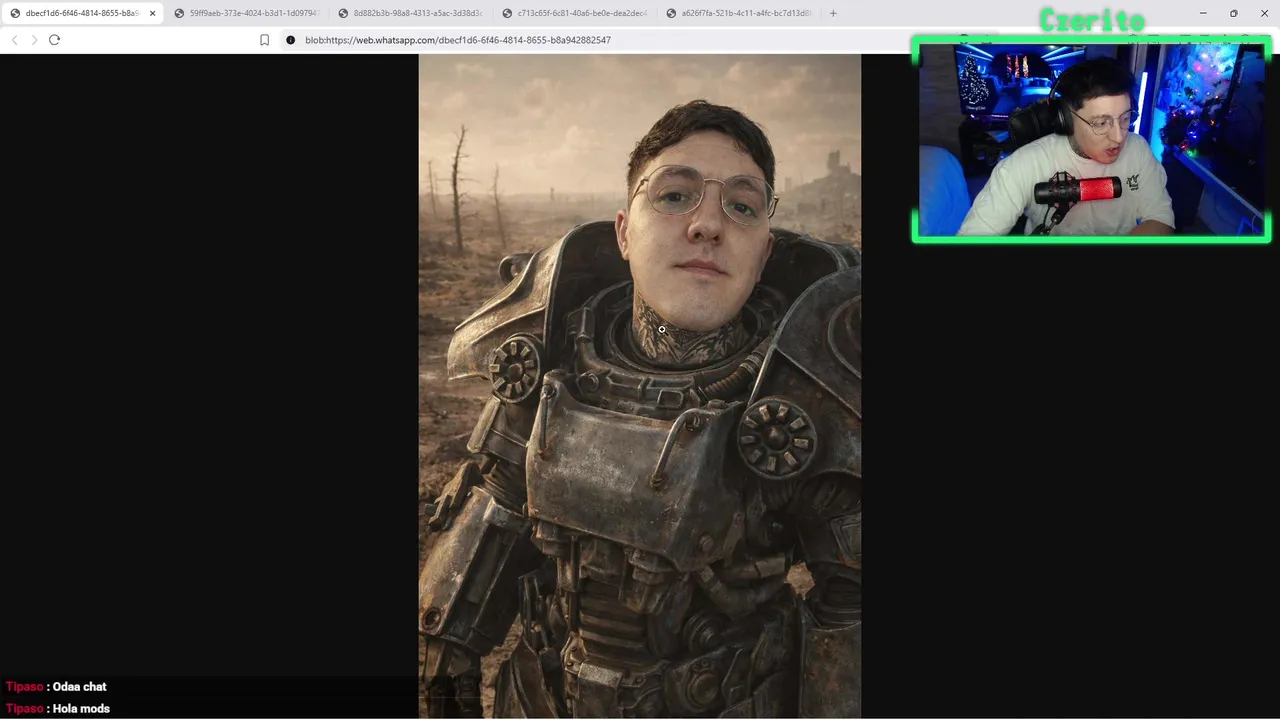
Task: View site information icon in address bar
Action: pyautogui.click(x=290, y=40)
